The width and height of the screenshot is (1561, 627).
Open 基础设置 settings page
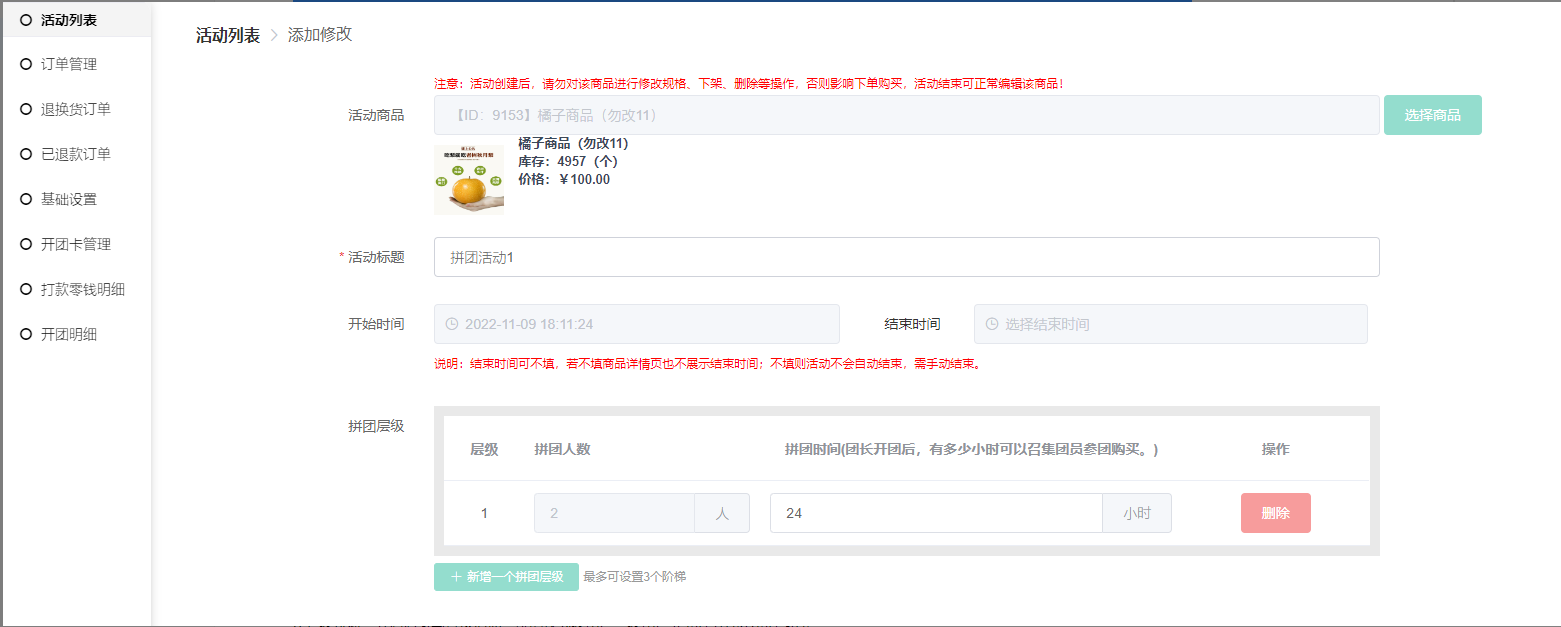[68, 199]
